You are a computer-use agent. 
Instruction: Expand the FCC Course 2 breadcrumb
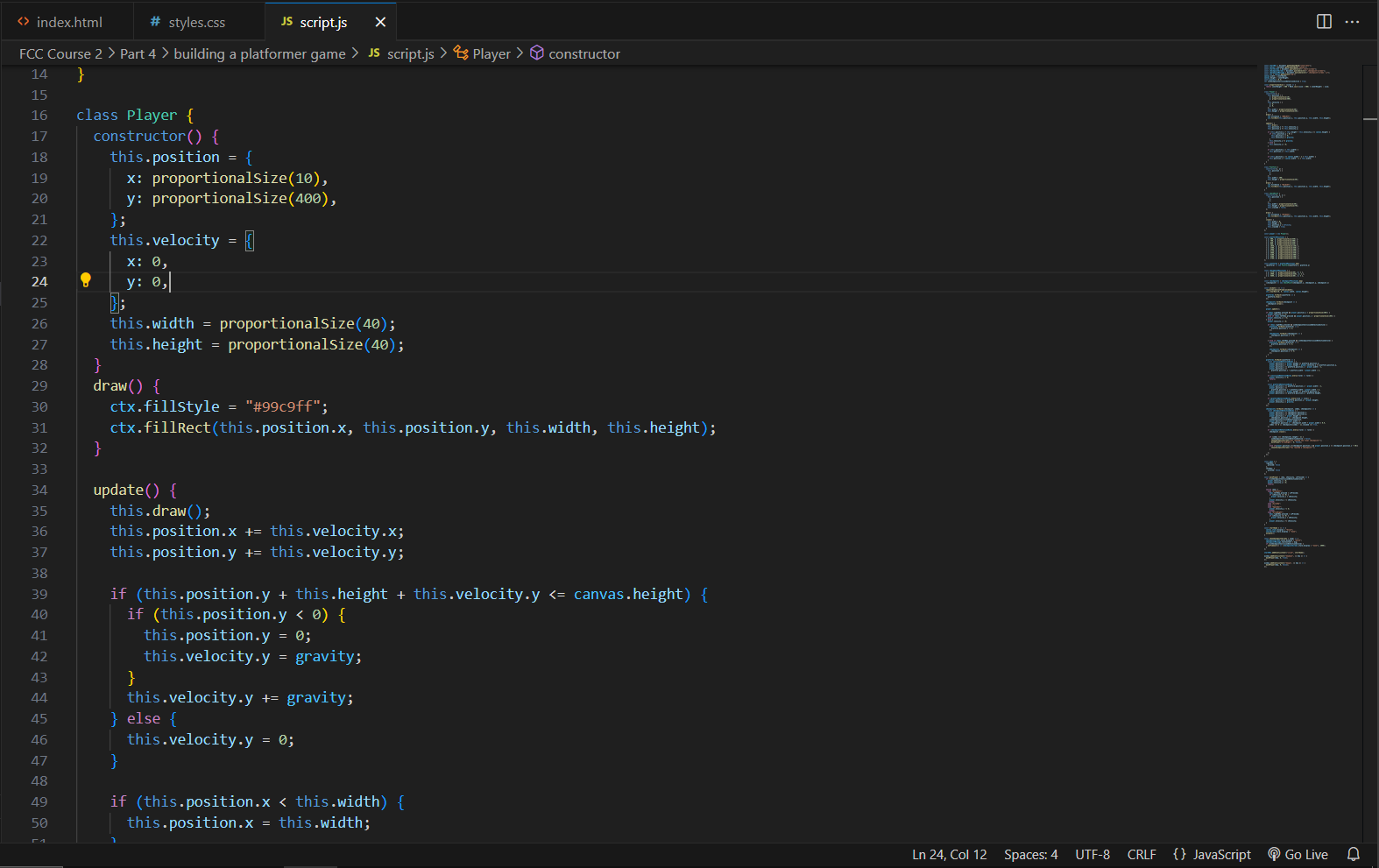[x=60, y=53]
